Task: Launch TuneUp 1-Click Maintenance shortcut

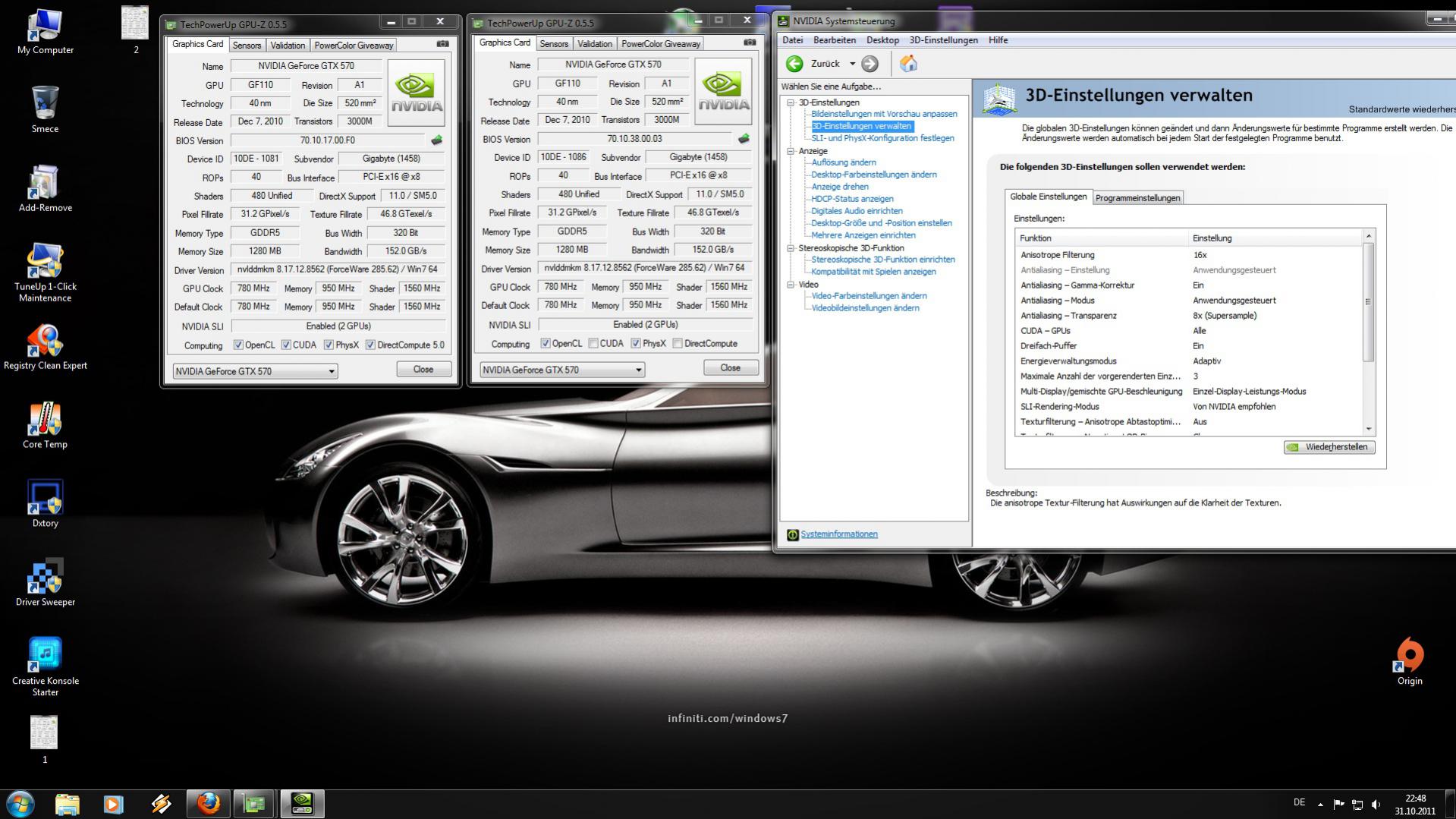Action: click(45, 272)
